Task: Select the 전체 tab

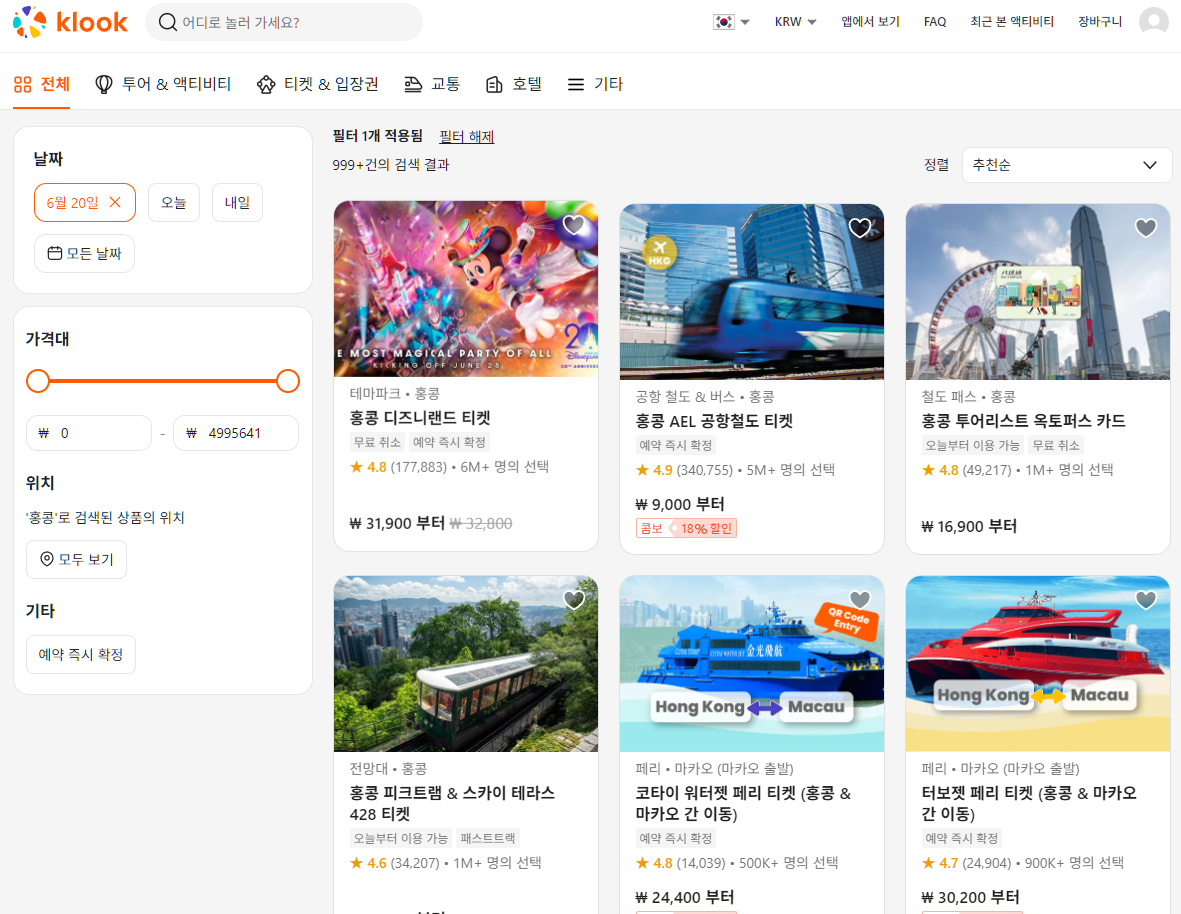Action: click(x=42, y=84)
